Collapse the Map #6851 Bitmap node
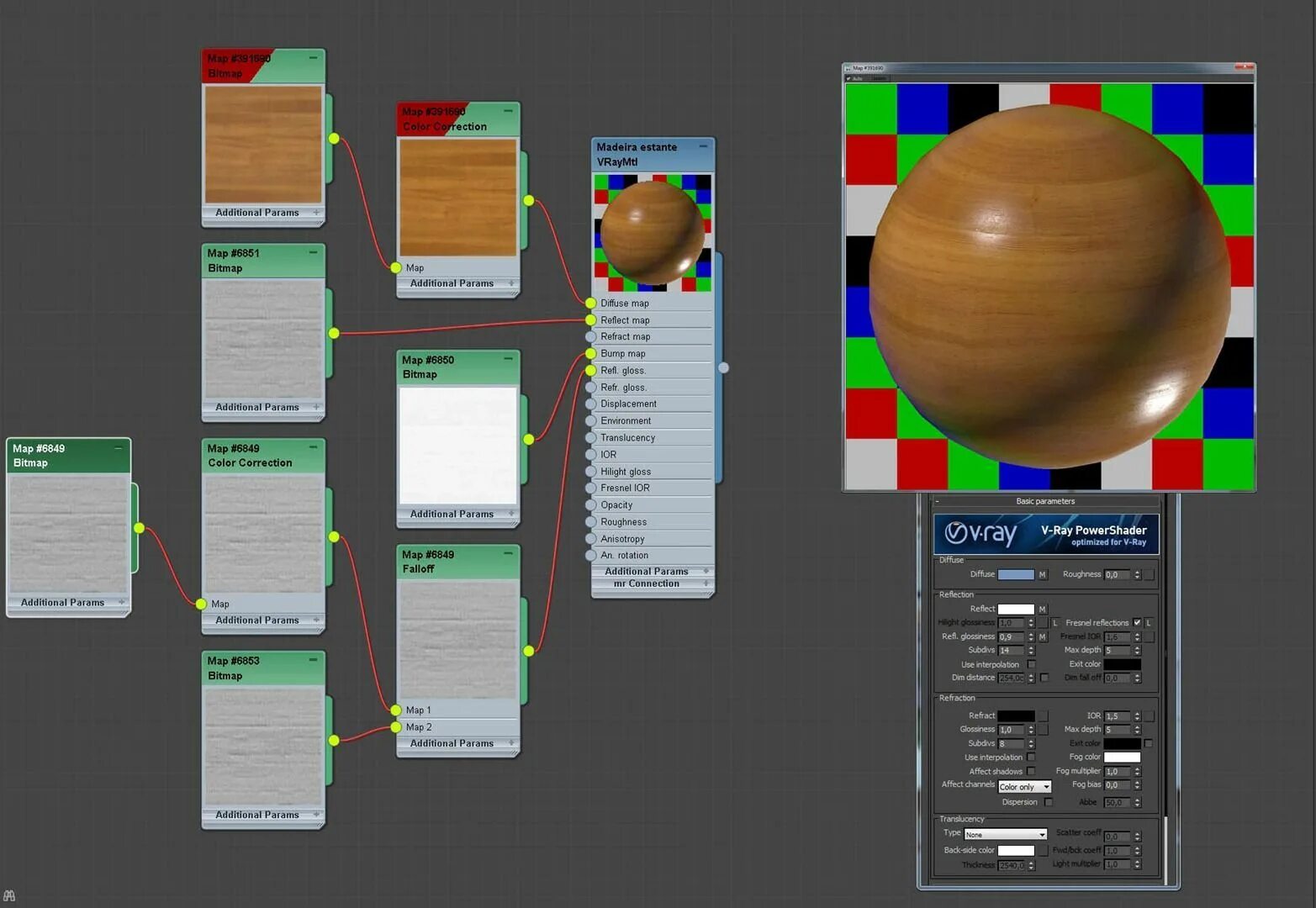Viewport: 1316px width, 908px height. coord(313,252)
